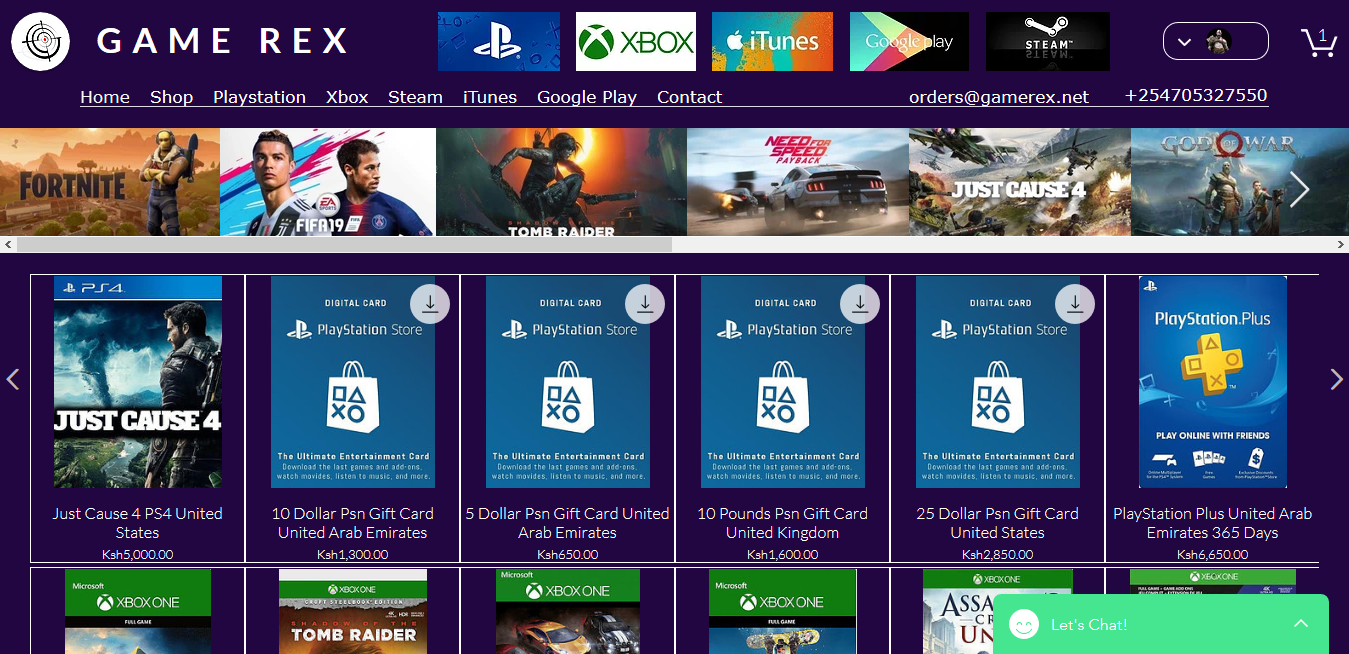Open Shadow of the Tomb Raider Xbox cover
This screenshot has width=1349, height=654.
pos(353,611)
